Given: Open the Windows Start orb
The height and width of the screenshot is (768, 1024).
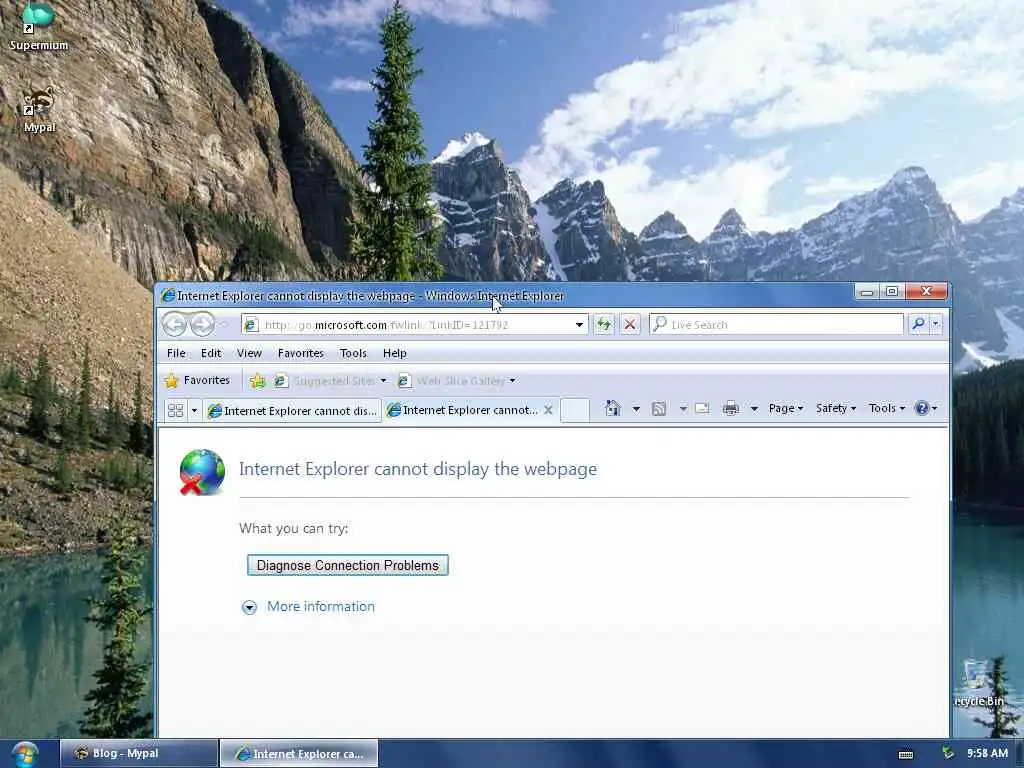Looking at the screenshot, I should click(24, 754).
